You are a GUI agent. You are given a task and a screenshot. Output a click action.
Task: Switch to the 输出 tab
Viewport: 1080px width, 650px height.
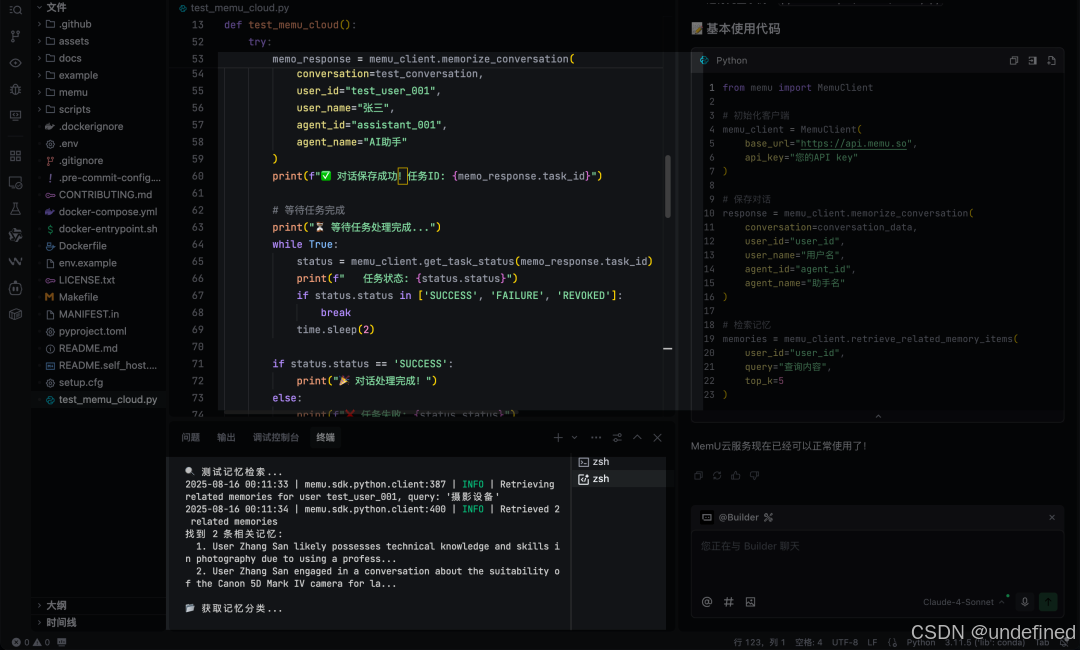[x=226, y=437]
